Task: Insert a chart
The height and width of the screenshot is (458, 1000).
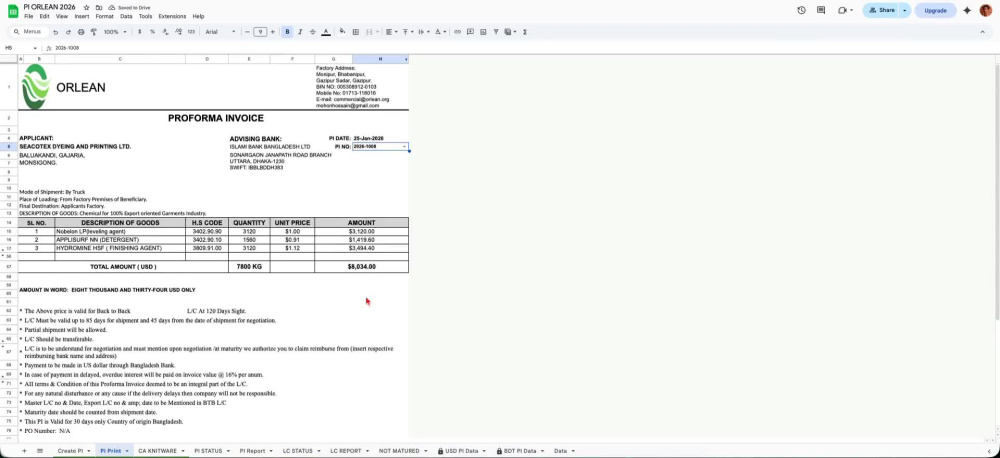Action: point(483,32)
